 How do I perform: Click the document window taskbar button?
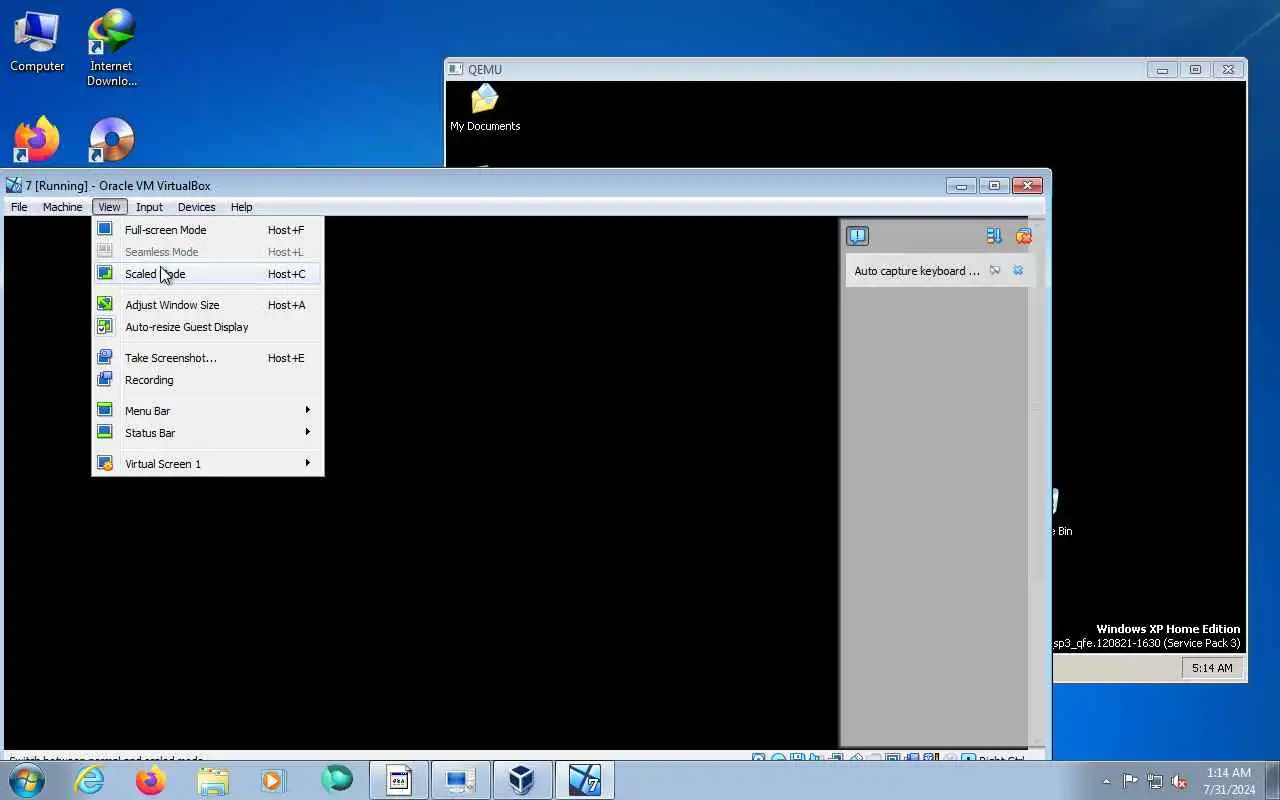click(x=399, y=780)
